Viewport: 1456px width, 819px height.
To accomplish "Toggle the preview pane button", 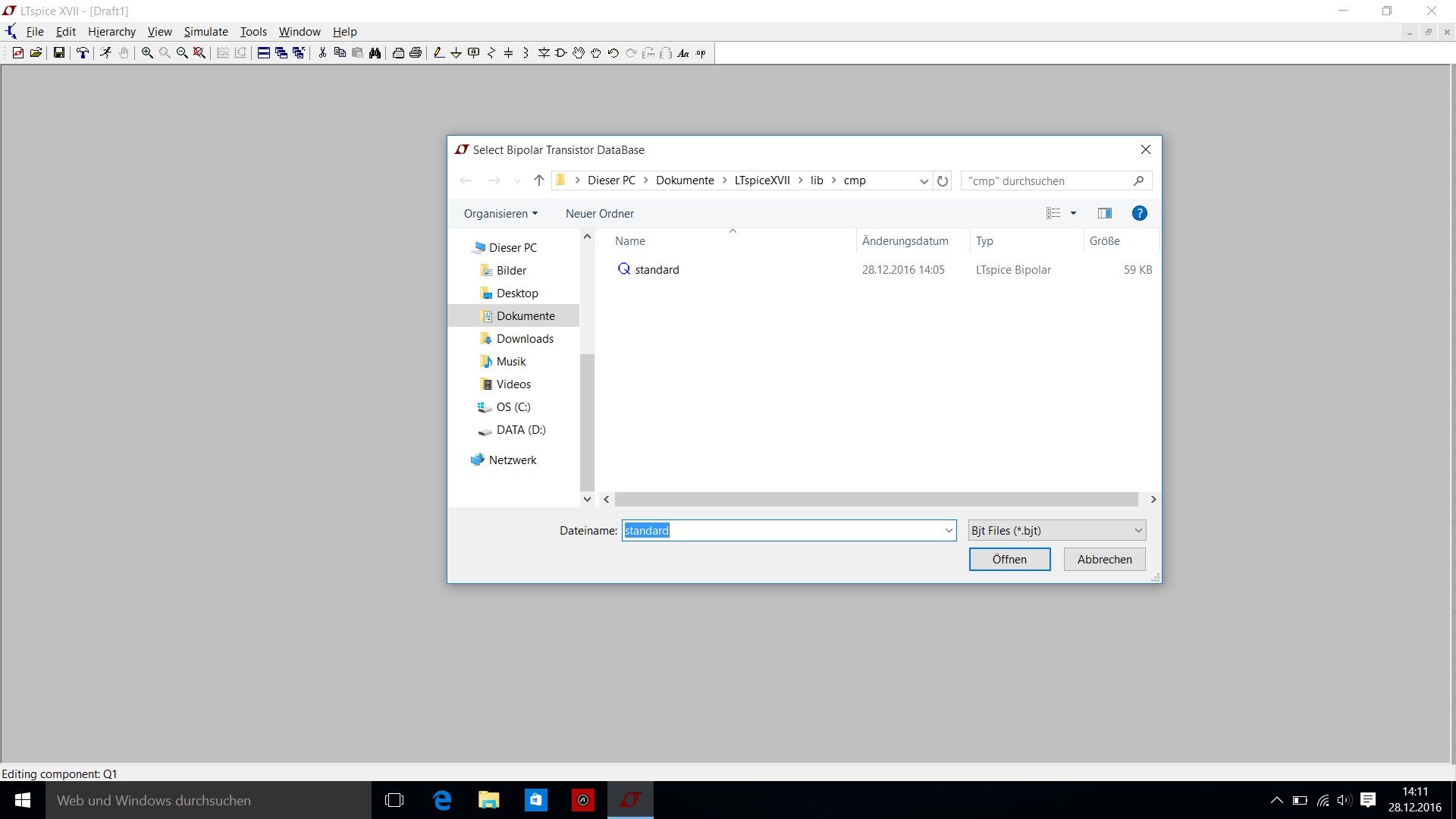I will pyautogui.click(x=1105, y=214).
